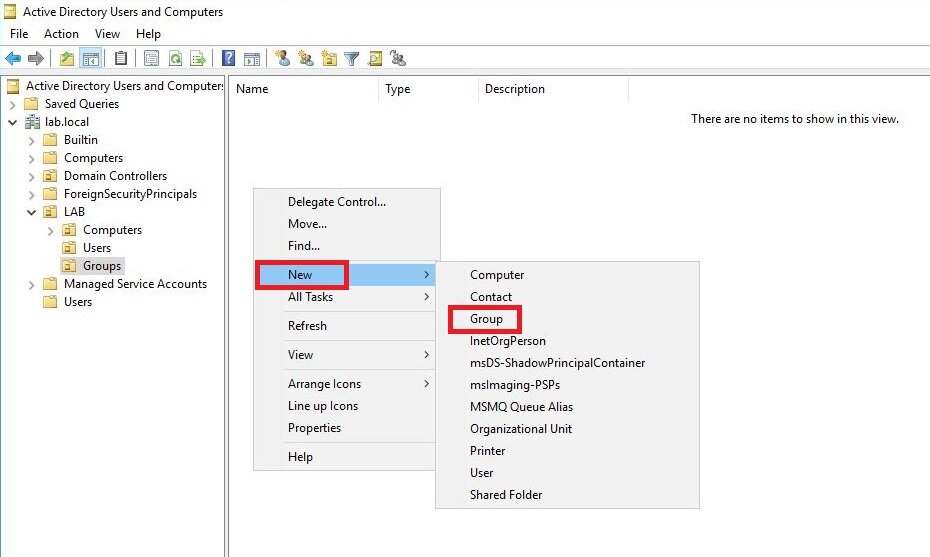Select Printer from the New submenu
The width and height of the screenshot is (930, 557).
tap(567, 451)
